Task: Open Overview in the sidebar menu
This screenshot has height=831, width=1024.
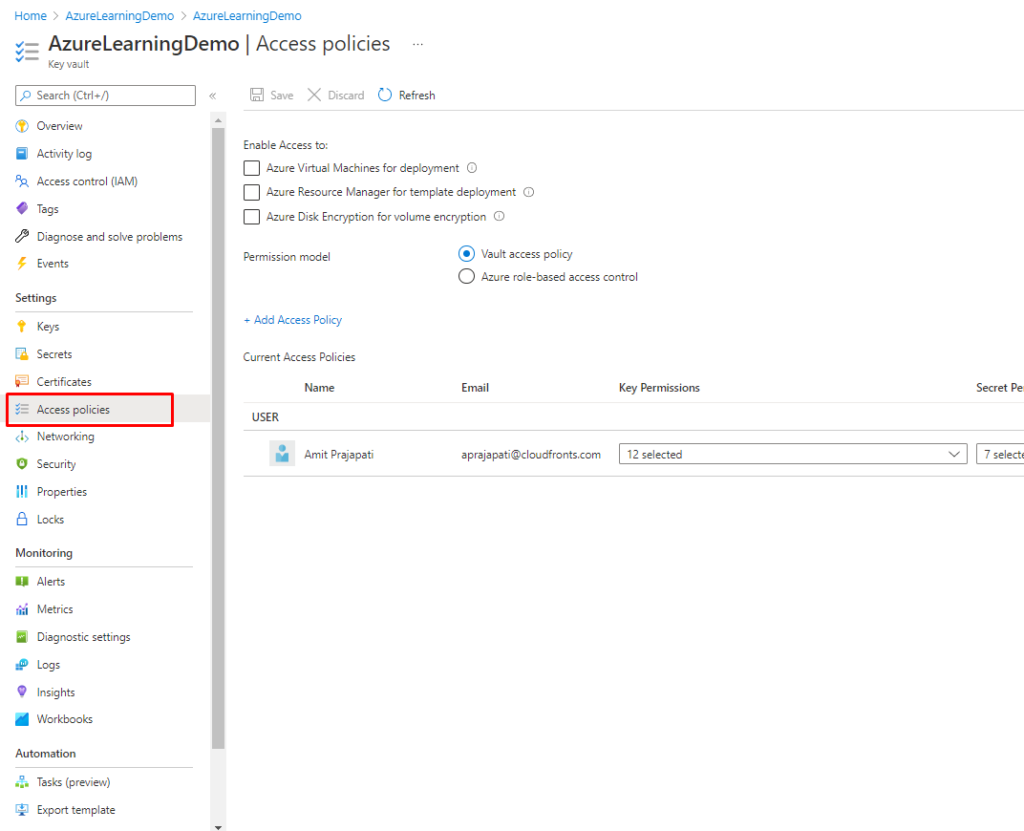Action: click(59, 126)
